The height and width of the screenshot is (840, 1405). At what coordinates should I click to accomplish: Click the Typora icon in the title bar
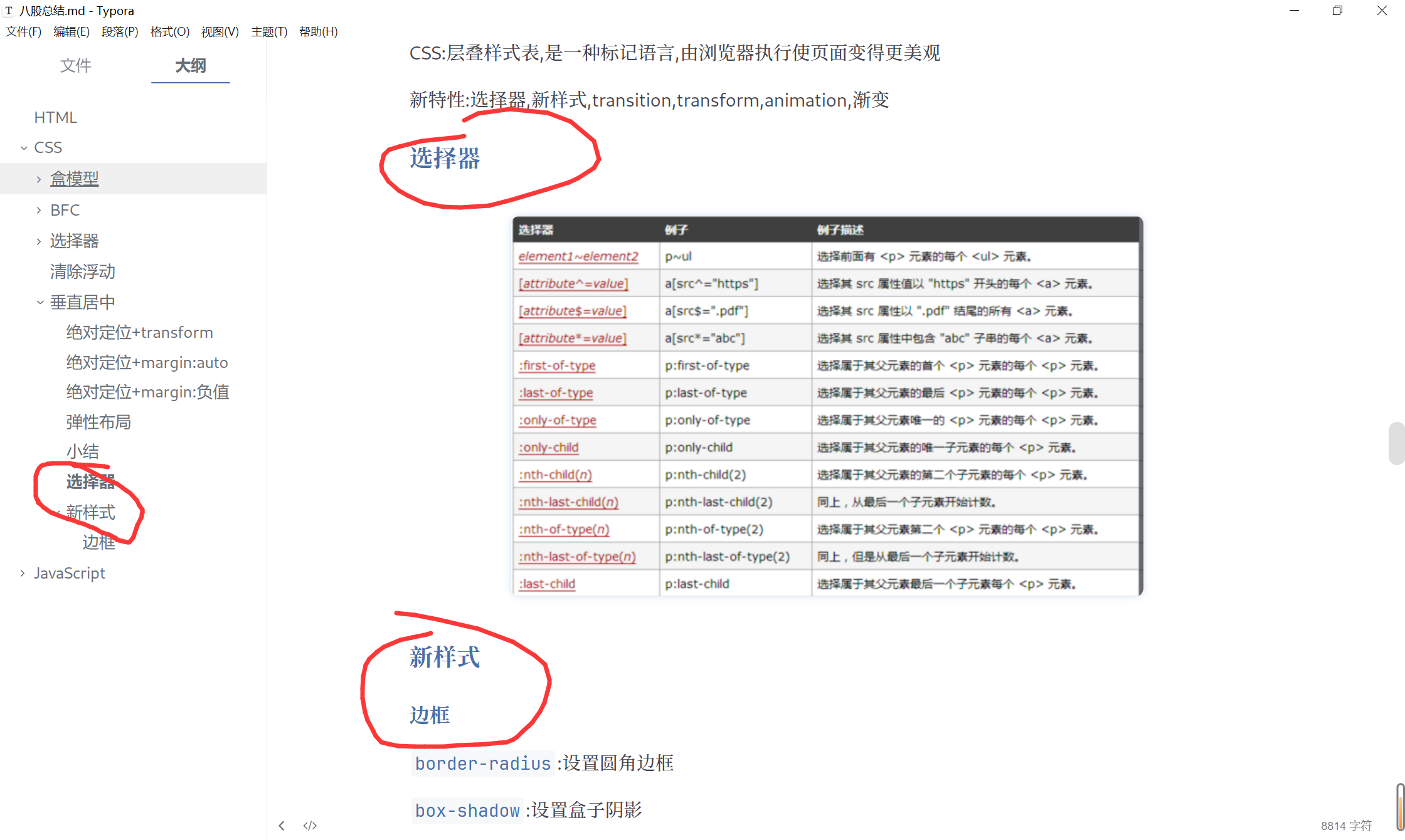[9, 10]
